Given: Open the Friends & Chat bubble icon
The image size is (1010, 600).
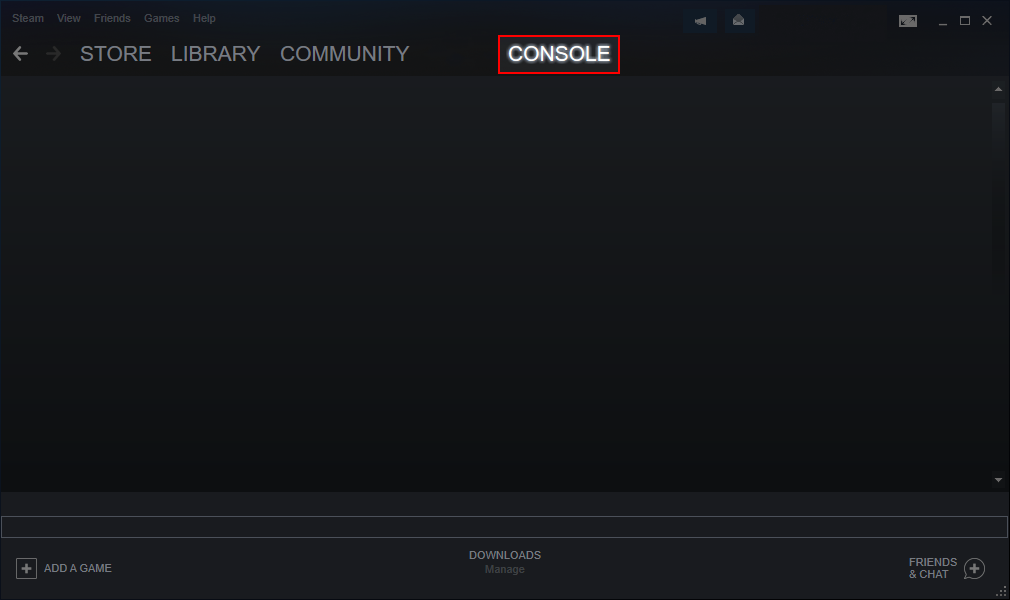Looking at the screenshot, I should 975,569.
